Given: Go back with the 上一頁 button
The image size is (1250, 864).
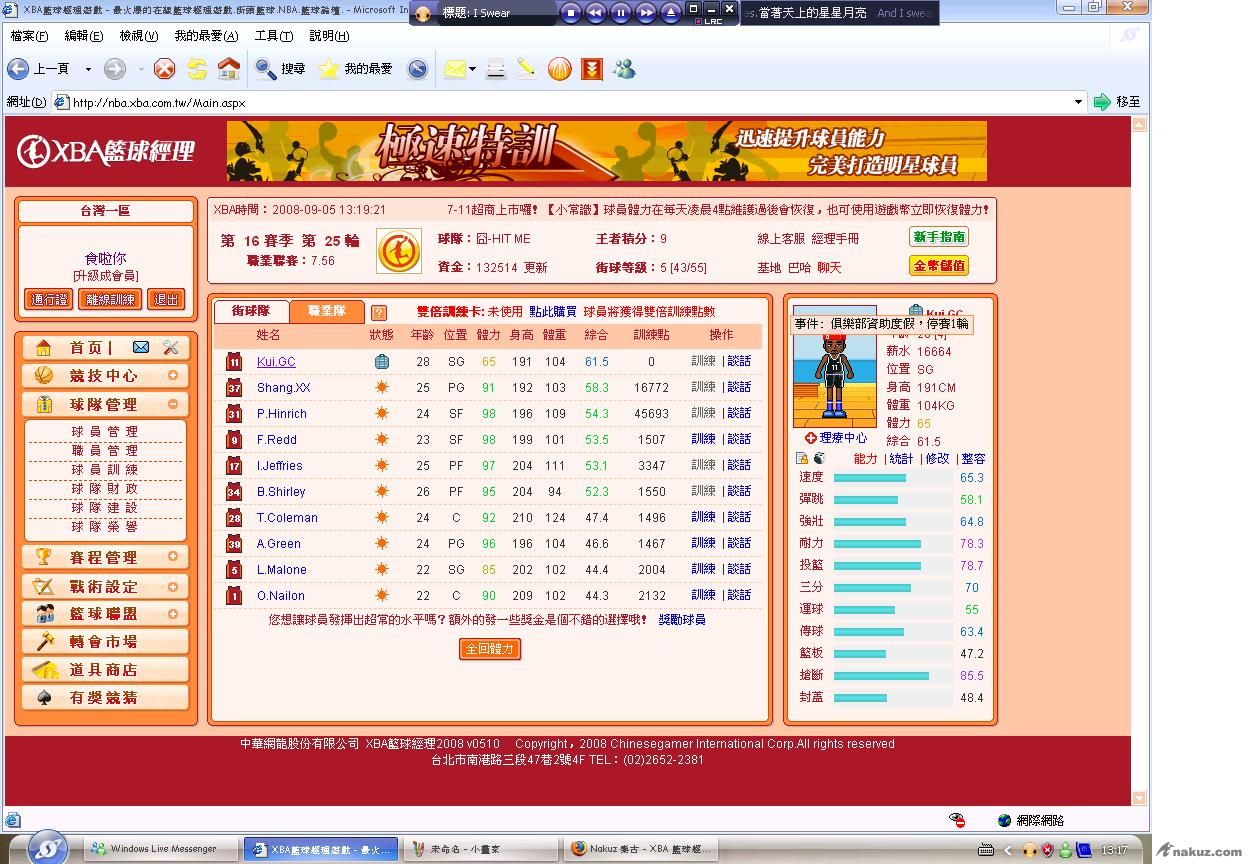Looking at the screenshot, I should click(39, 69).
